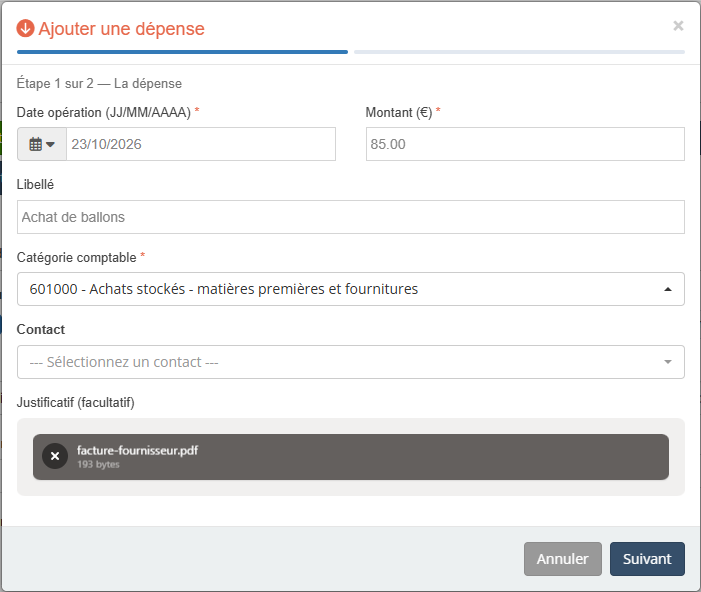701x592 pixels.
Task: Click the Montant amount field
Action: click(x=525, y=144)
